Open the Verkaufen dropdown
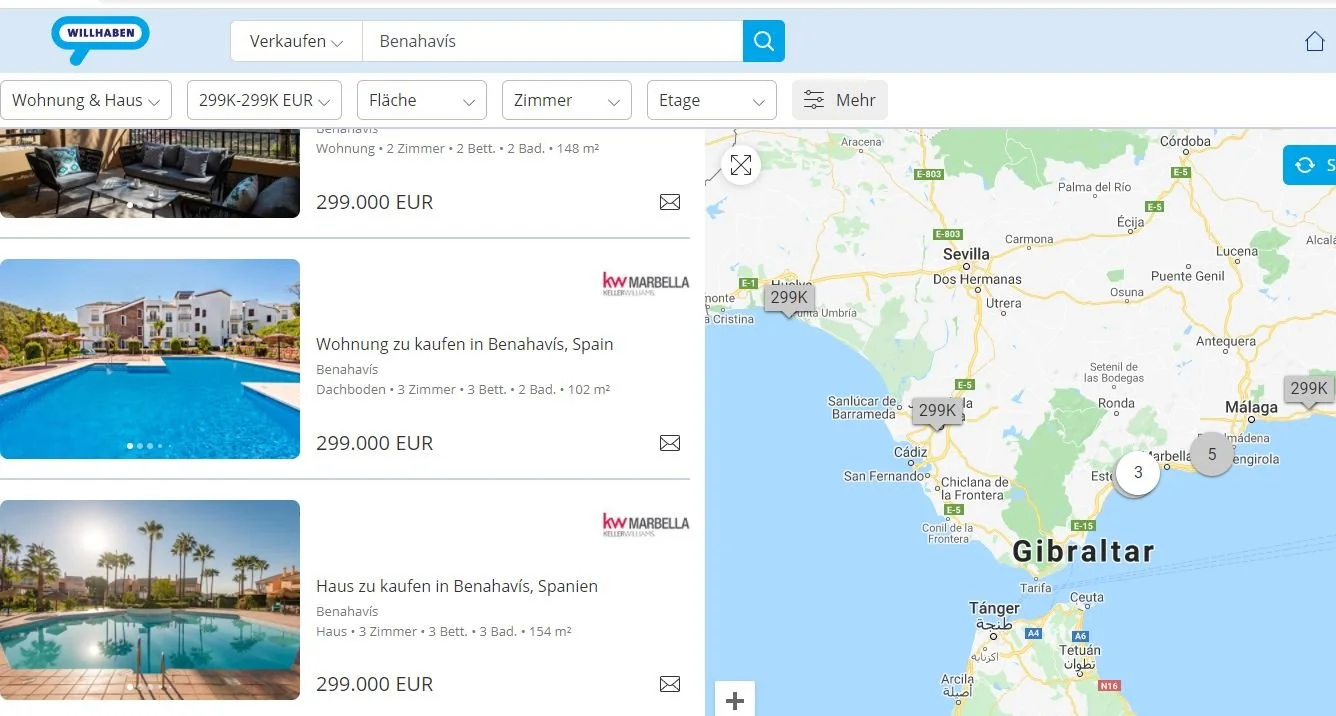 (297, 41)
